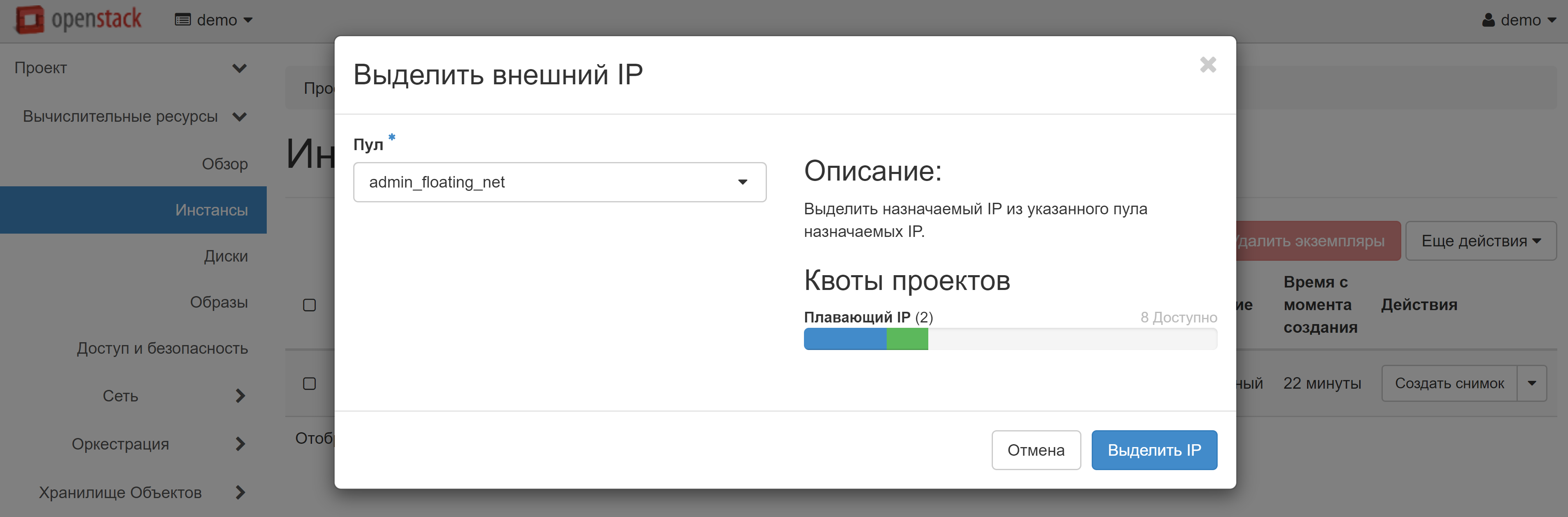Open Образы in the sidebar
Viewport: 1568px width, 517px height.
pyautogui.click(x=219, y=302)
